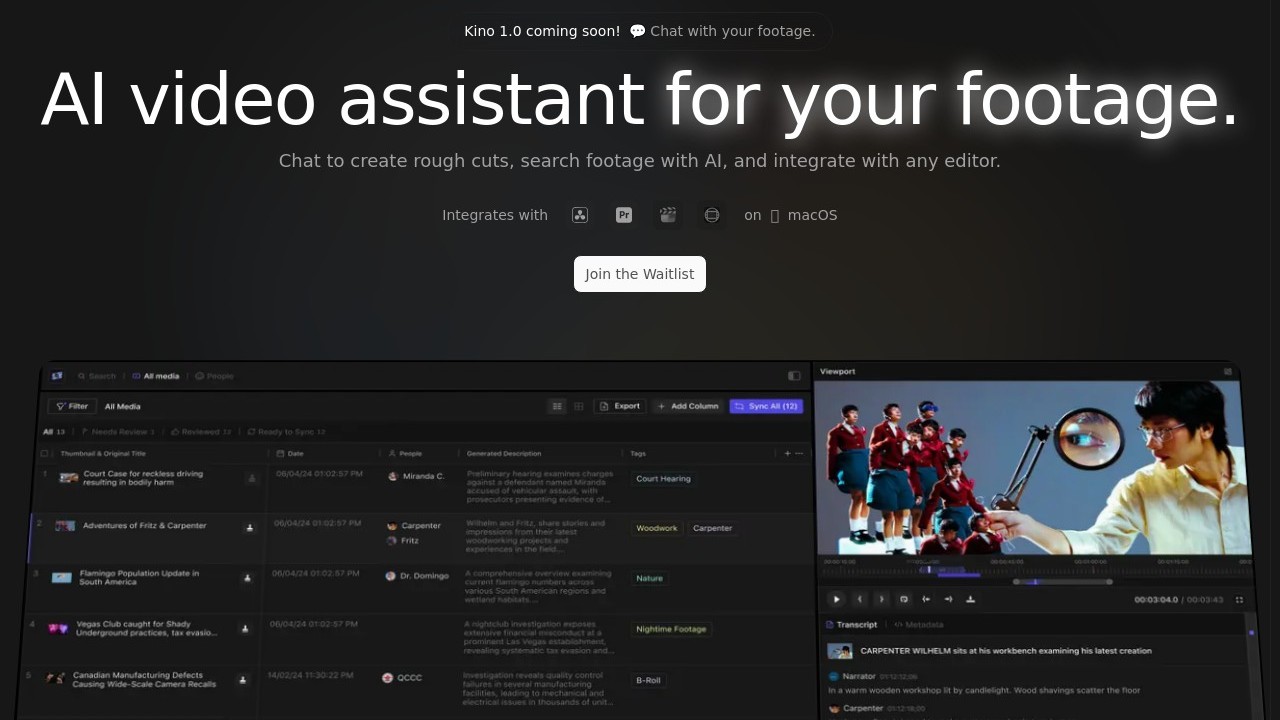Tick the select-all checkbox in the table header

click(x=44, y=453)
